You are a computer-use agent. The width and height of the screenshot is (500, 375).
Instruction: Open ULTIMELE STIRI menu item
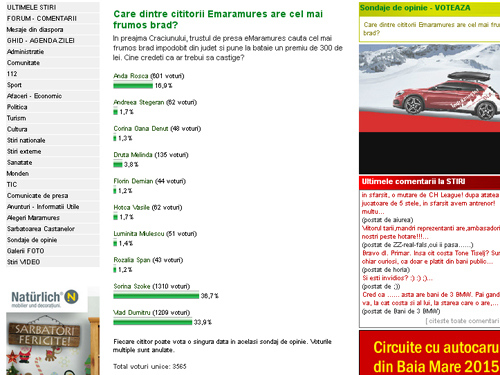[x=32, y=7]
